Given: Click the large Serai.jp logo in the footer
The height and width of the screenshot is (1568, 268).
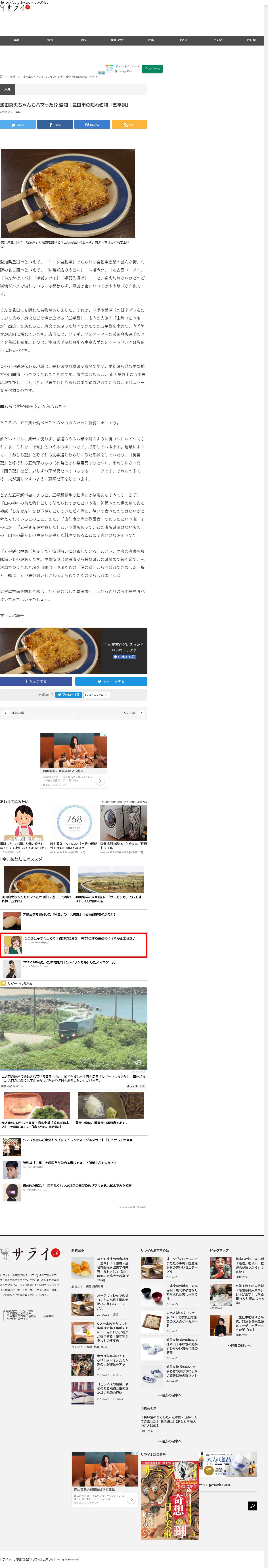Looking at the screenshot, I should 30,1254.
